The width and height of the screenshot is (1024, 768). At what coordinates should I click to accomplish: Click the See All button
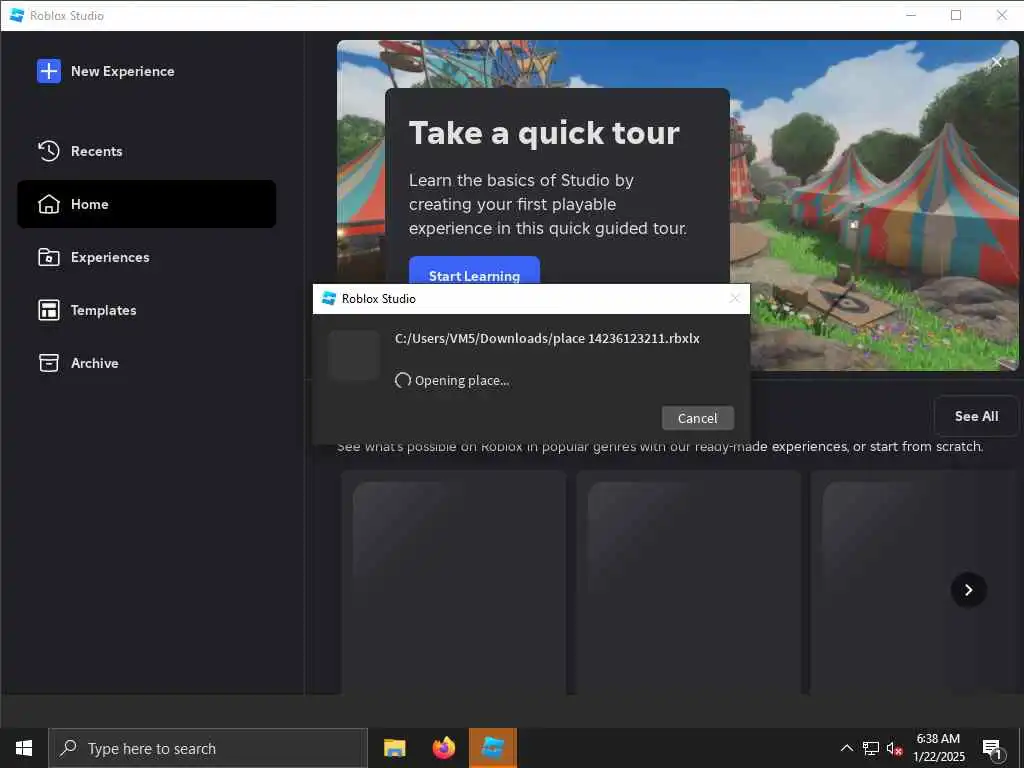[976, 416]
